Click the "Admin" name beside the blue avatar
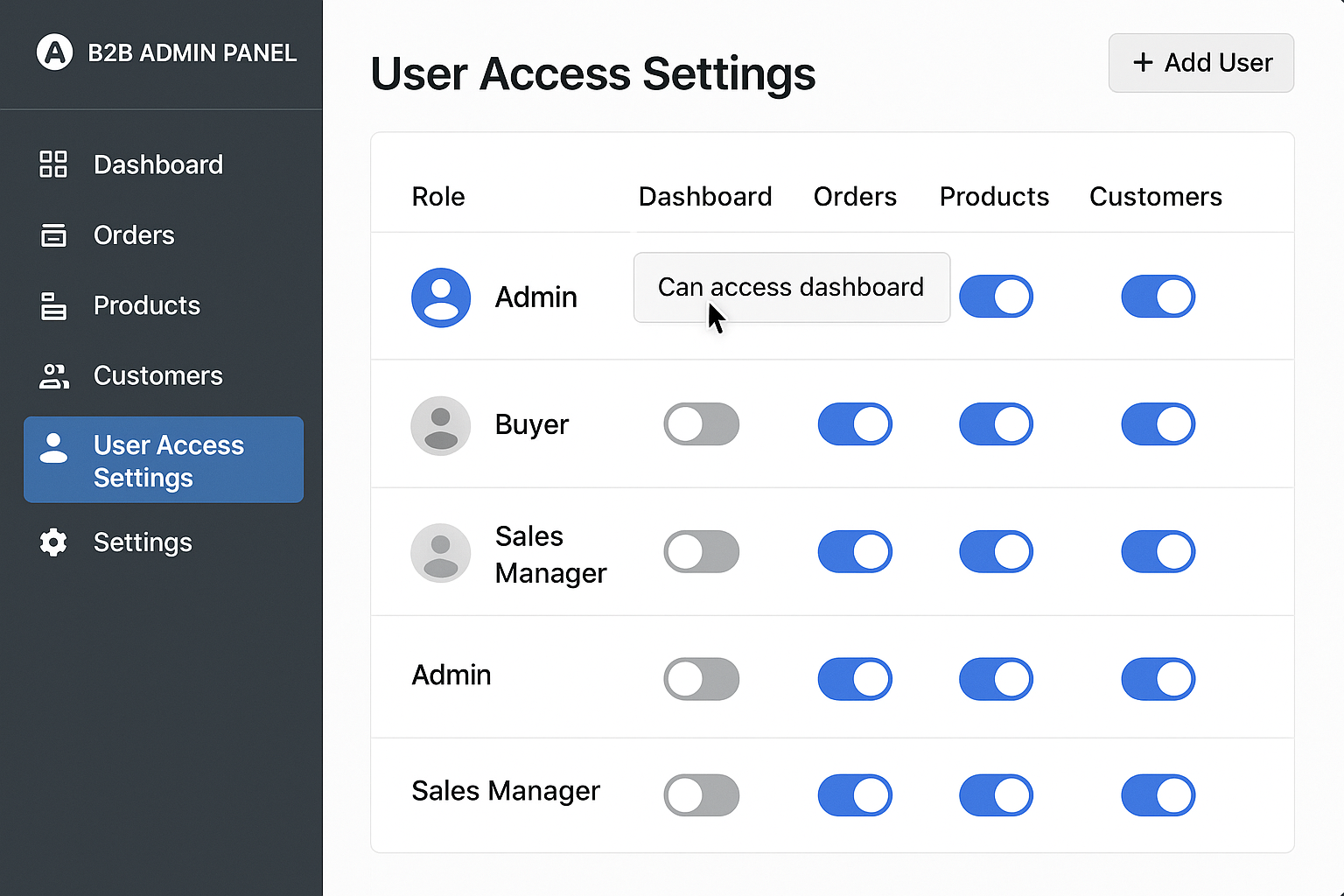This screenshot has width=1344, height=896. click(x=536, y=297)
